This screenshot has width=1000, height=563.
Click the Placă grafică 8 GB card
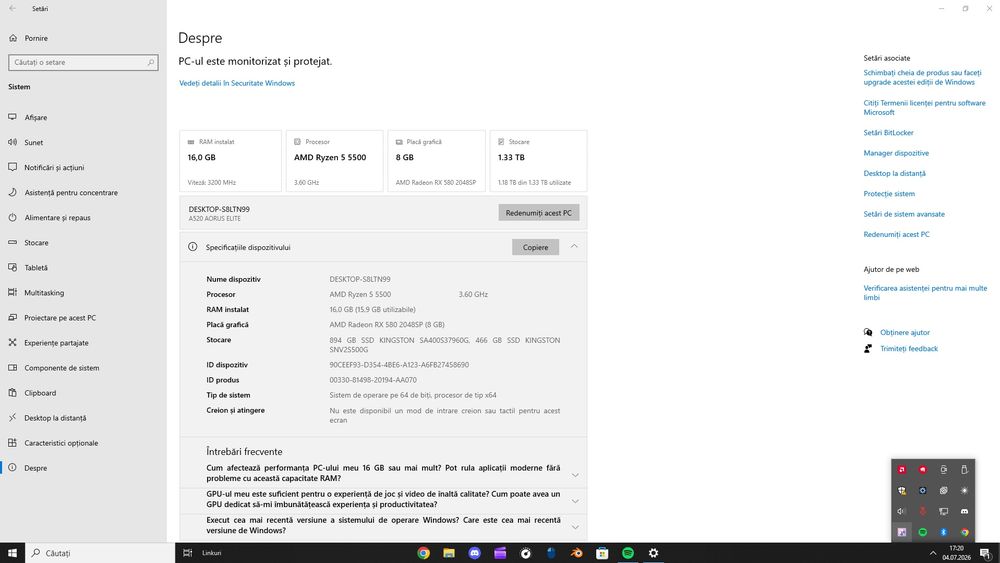(436, 161)
